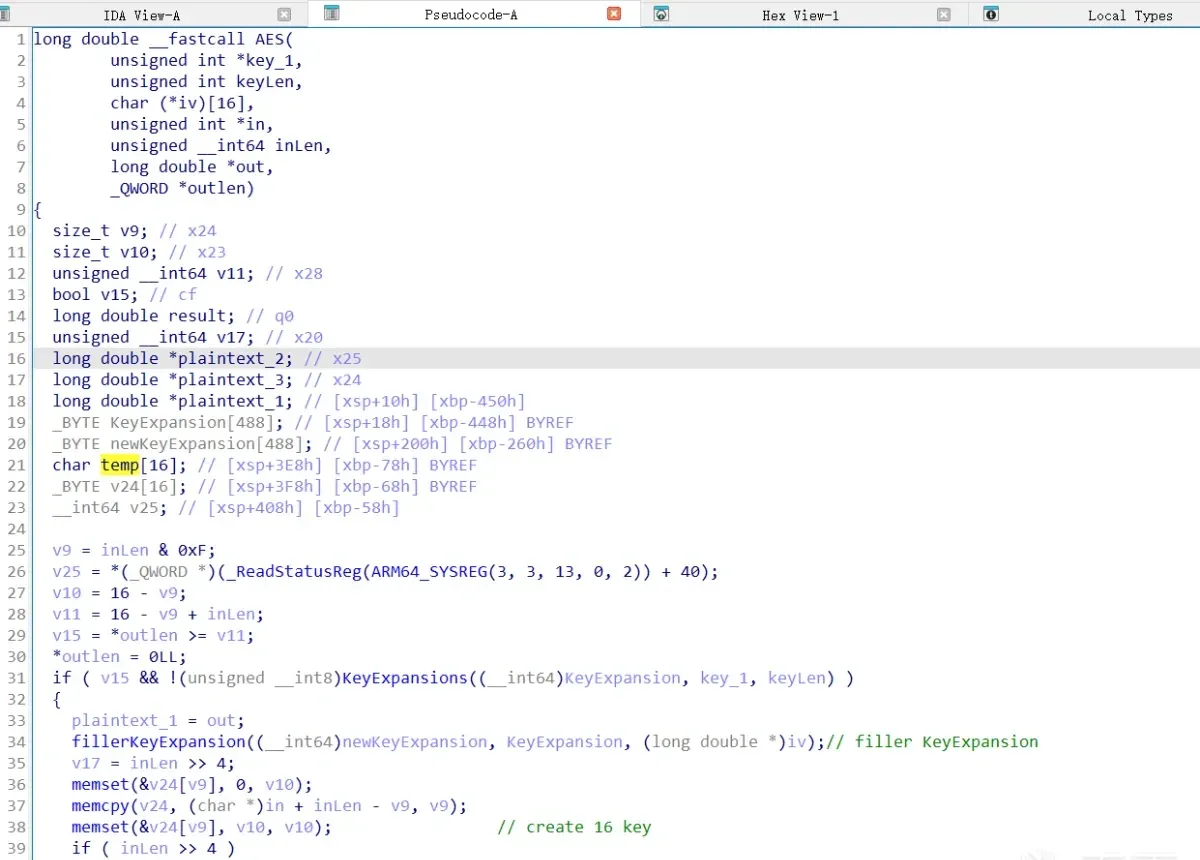Click line number 25 in the gutter
Viewport: 1200px width, 860px height.
point(16,550)
